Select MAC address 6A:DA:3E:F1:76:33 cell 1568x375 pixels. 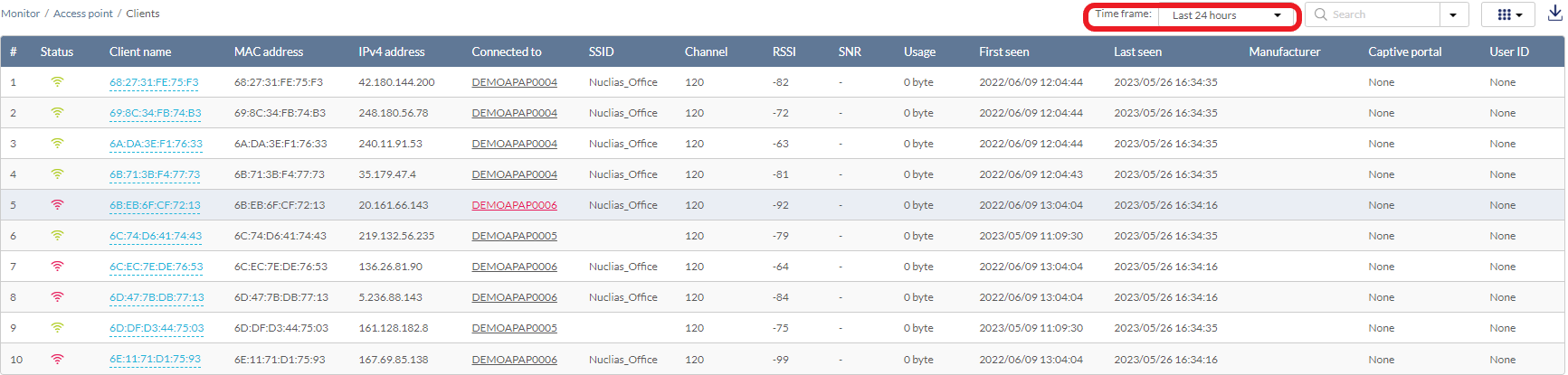click(280, 144)
